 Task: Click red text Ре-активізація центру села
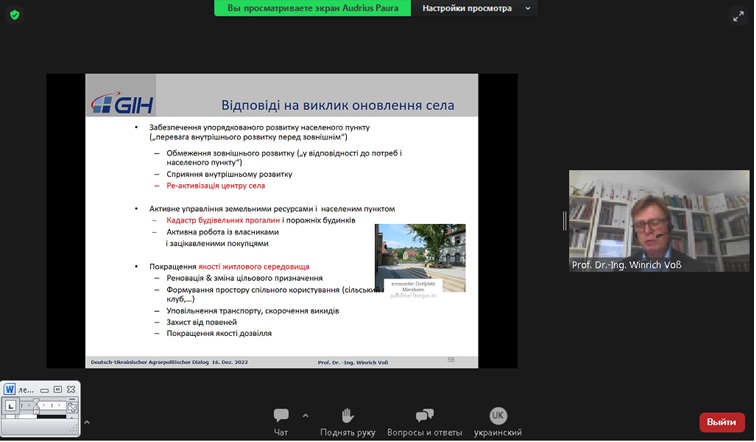point(216,186)
